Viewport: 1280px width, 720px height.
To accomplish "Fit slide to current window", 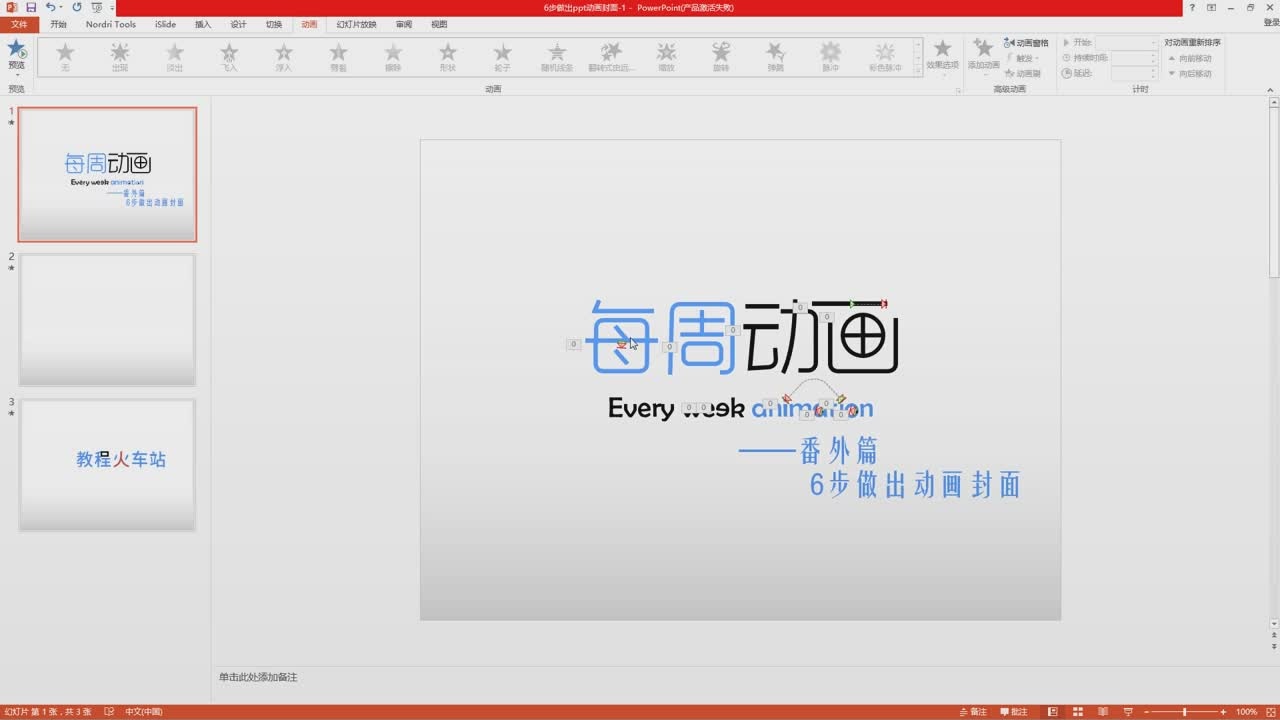I will click(1270, 712).
